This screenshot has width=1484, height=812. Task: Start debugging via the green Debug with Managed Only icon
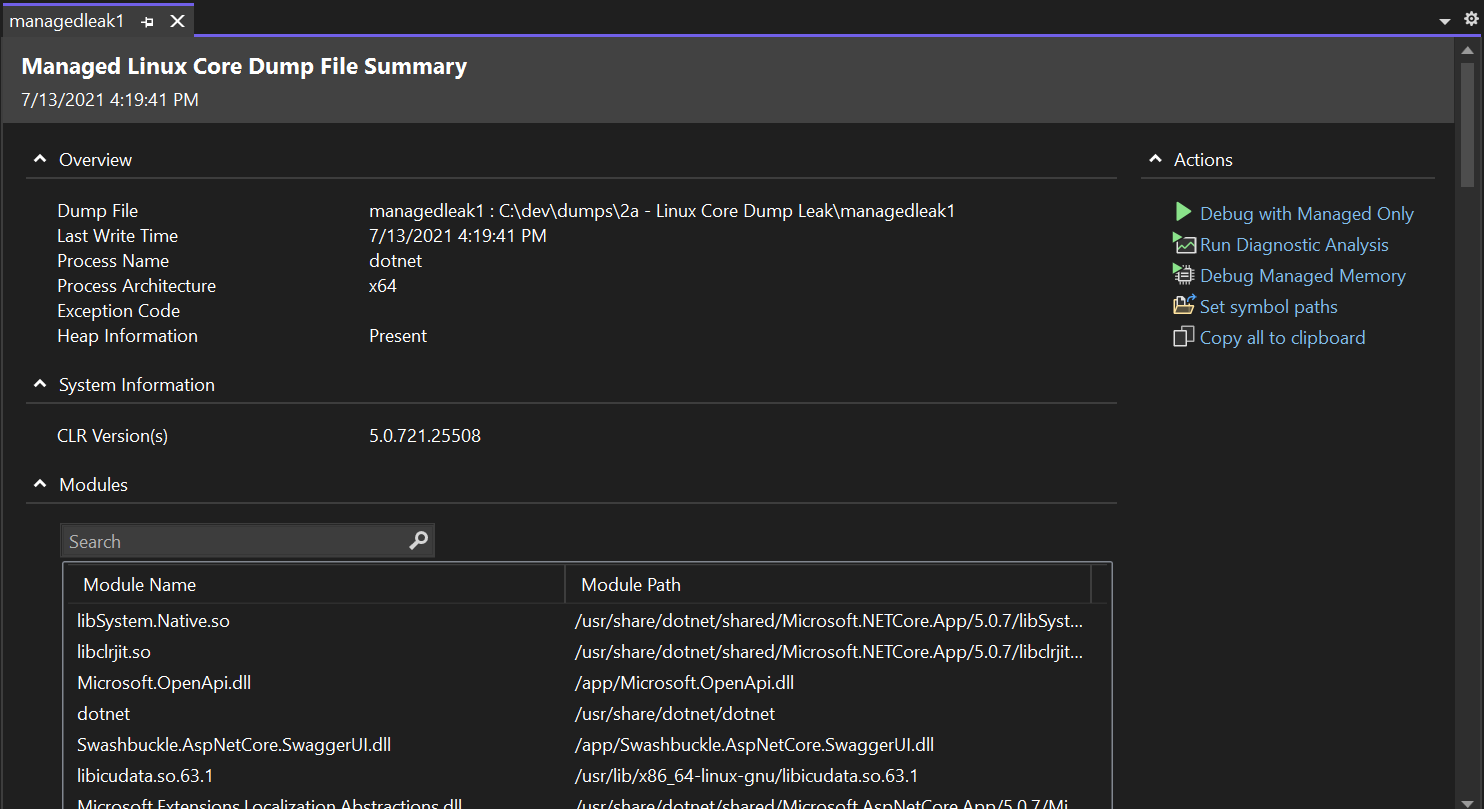pos(1183,212)
